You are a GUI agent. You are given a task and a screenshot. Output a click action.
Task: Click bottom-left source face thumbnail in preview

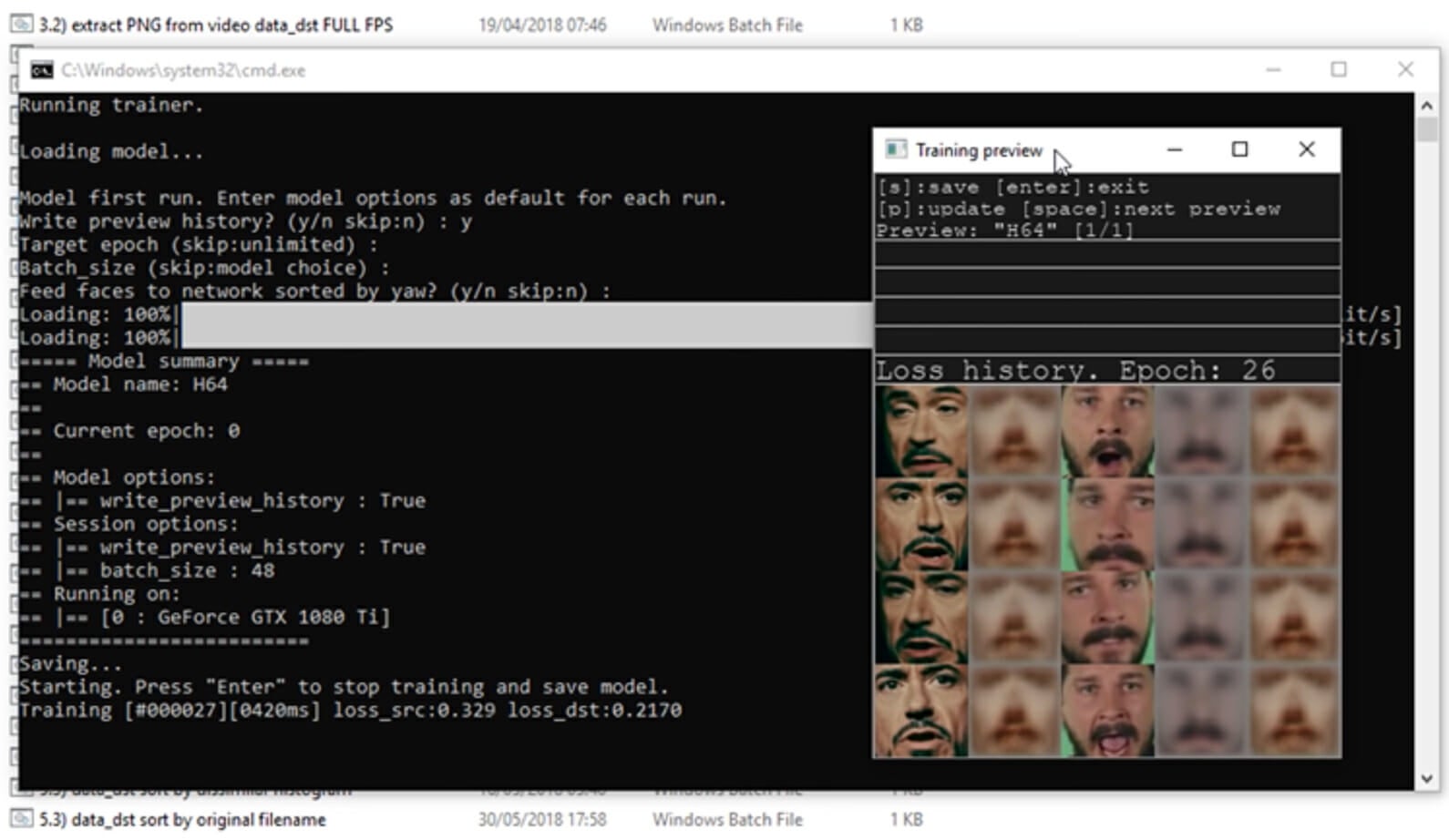(920, 711)
